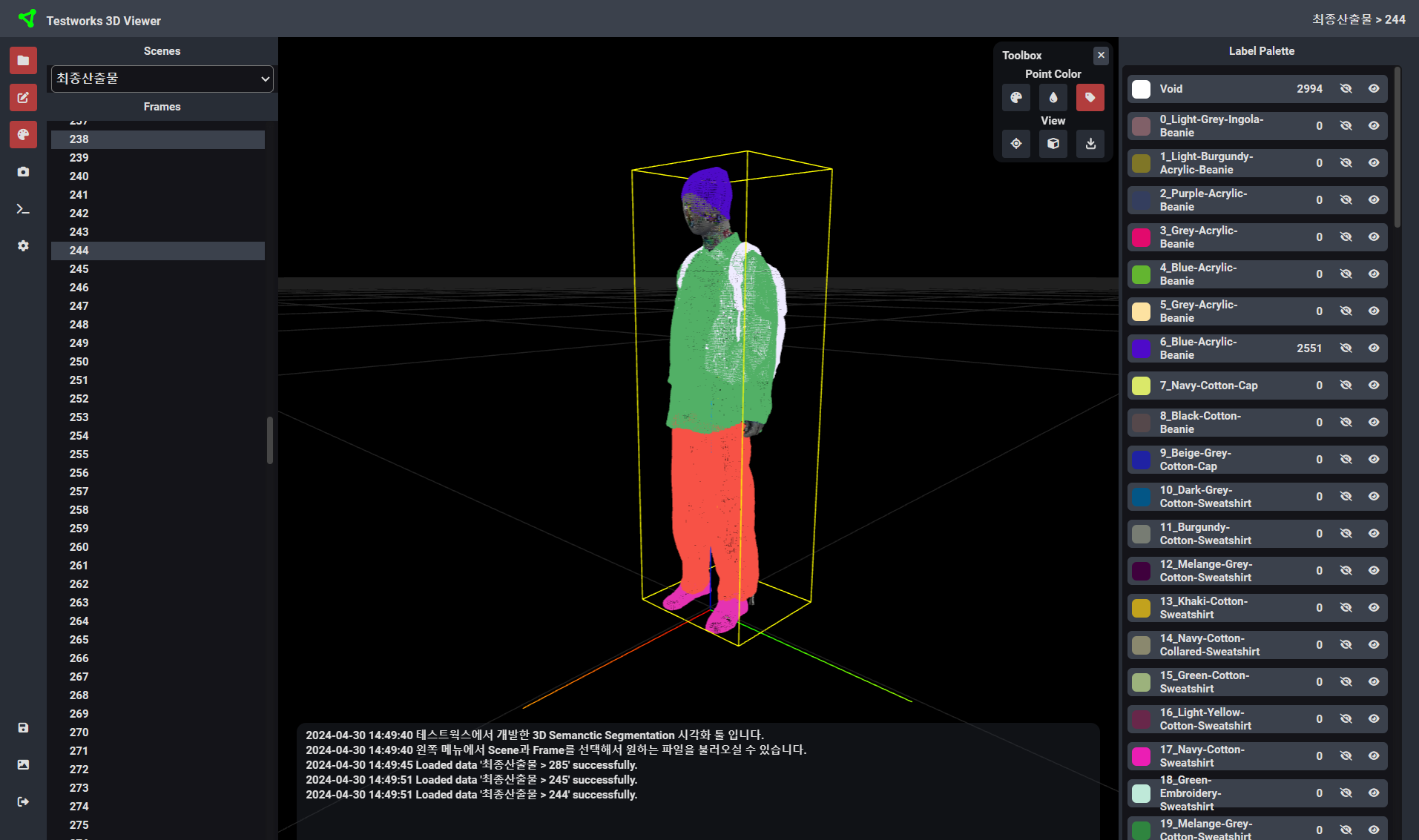Click the crosshair view reset icon
This screenshot has height=840, width=1419.
[1015, 144]
